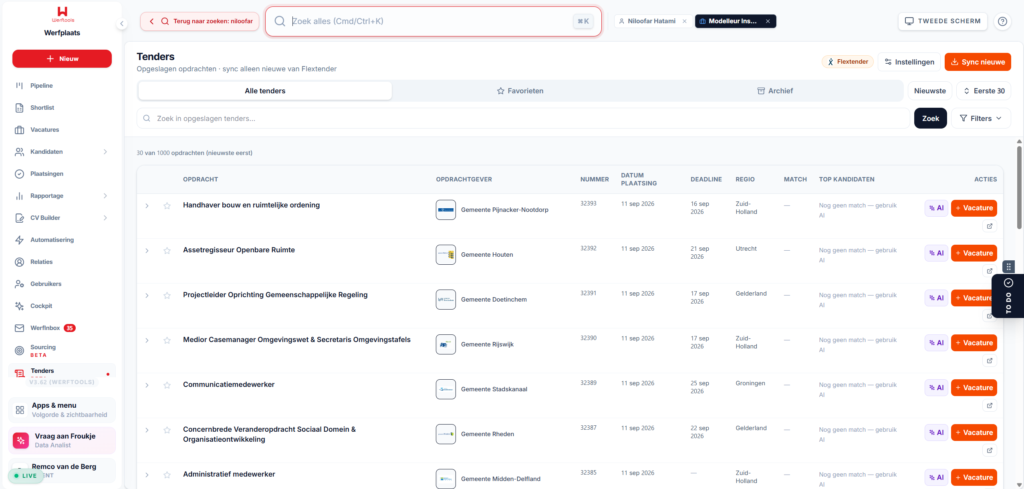Open the help question mark icon
This screenshot has height=489, width=1024.
click(1001, 22)
